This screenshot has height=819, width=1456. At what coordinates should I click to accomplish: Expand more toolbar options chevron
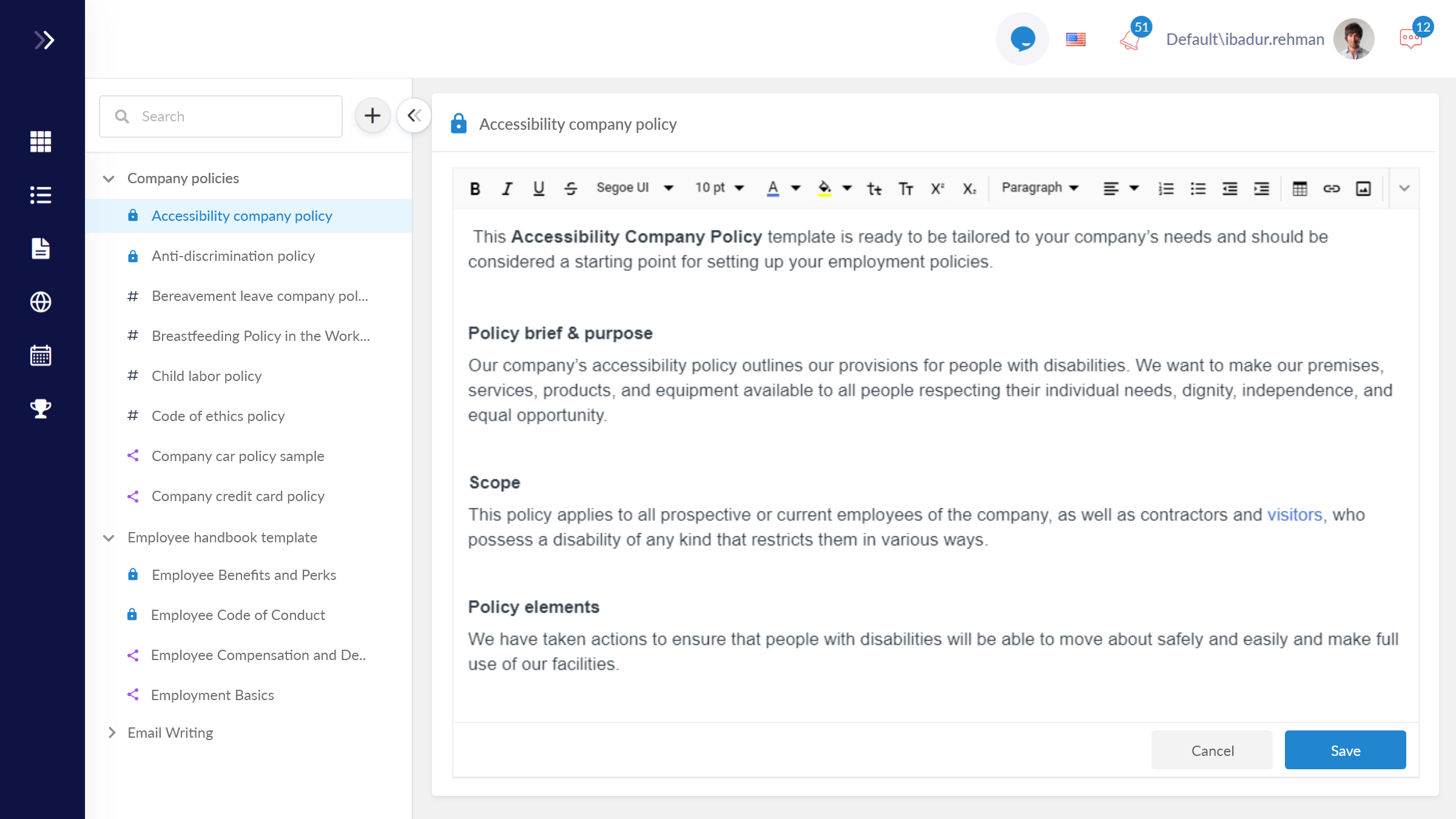pyautogui.click(x=1404, y=188)
